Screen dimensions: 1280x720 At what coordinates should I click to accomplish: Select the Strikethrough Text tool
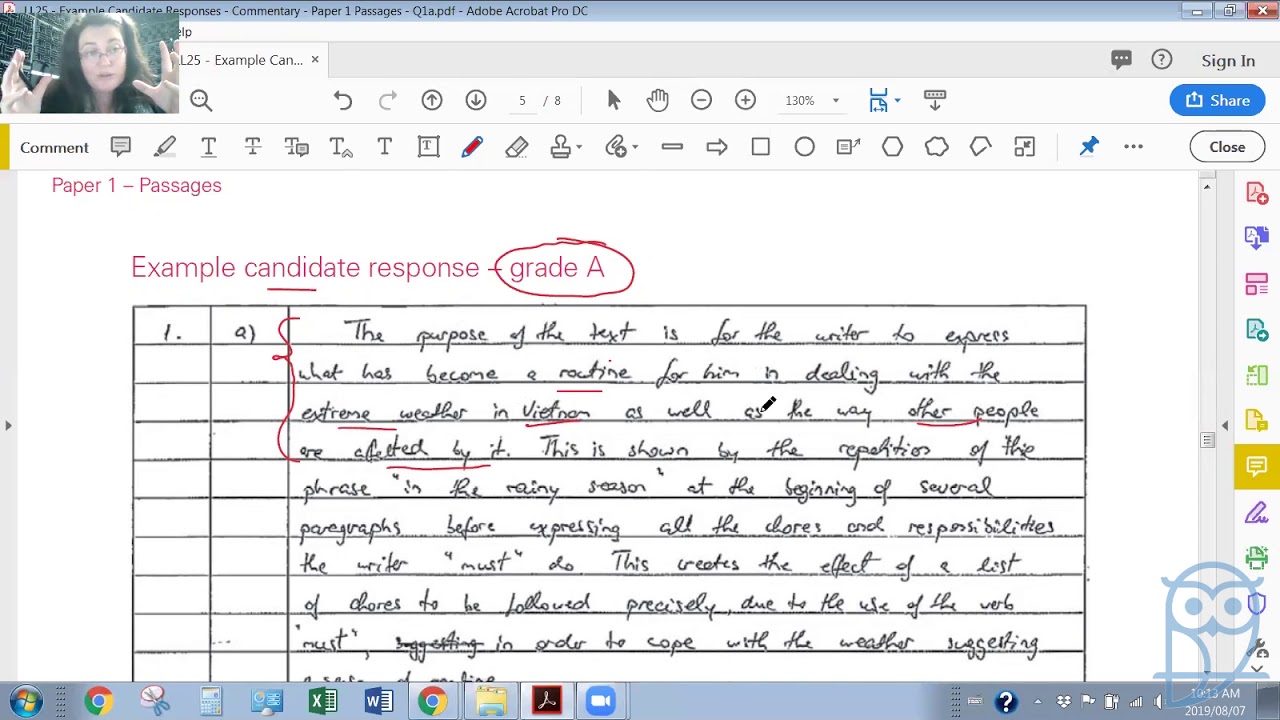pyautogui.click(x=253, y=147)
